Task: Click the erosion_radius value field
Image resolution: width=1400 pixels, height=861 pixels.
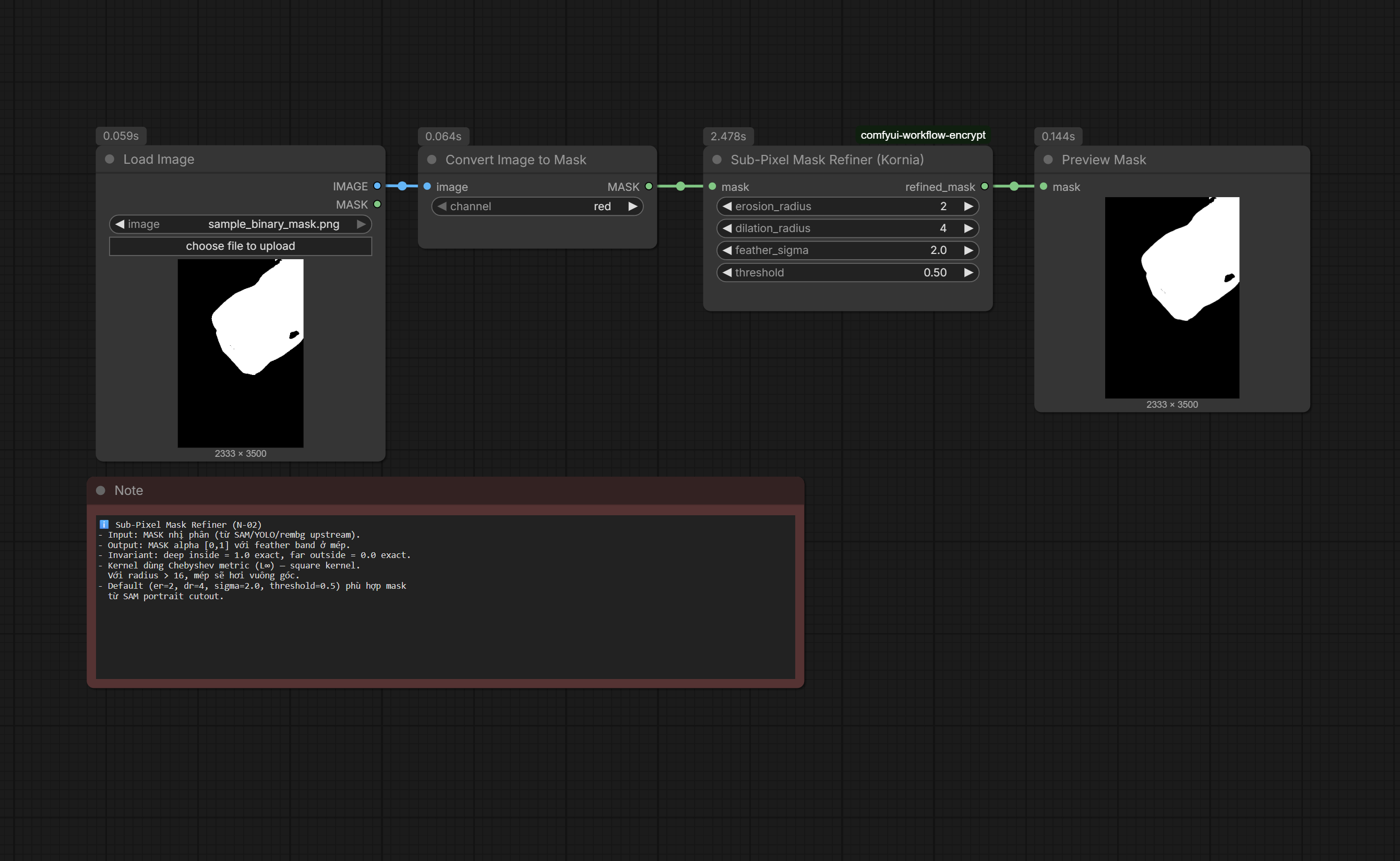Action: point(848,207)
